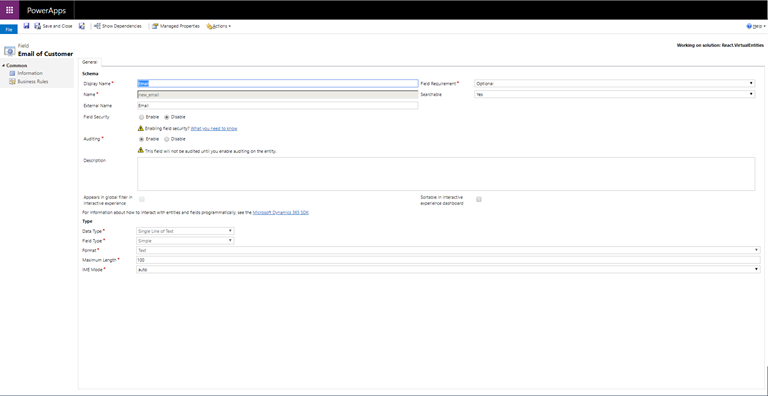The width and height of the screenshot is (769, 396).
Task: Toggle Appears in global filter checkbox
Action: 142,199
